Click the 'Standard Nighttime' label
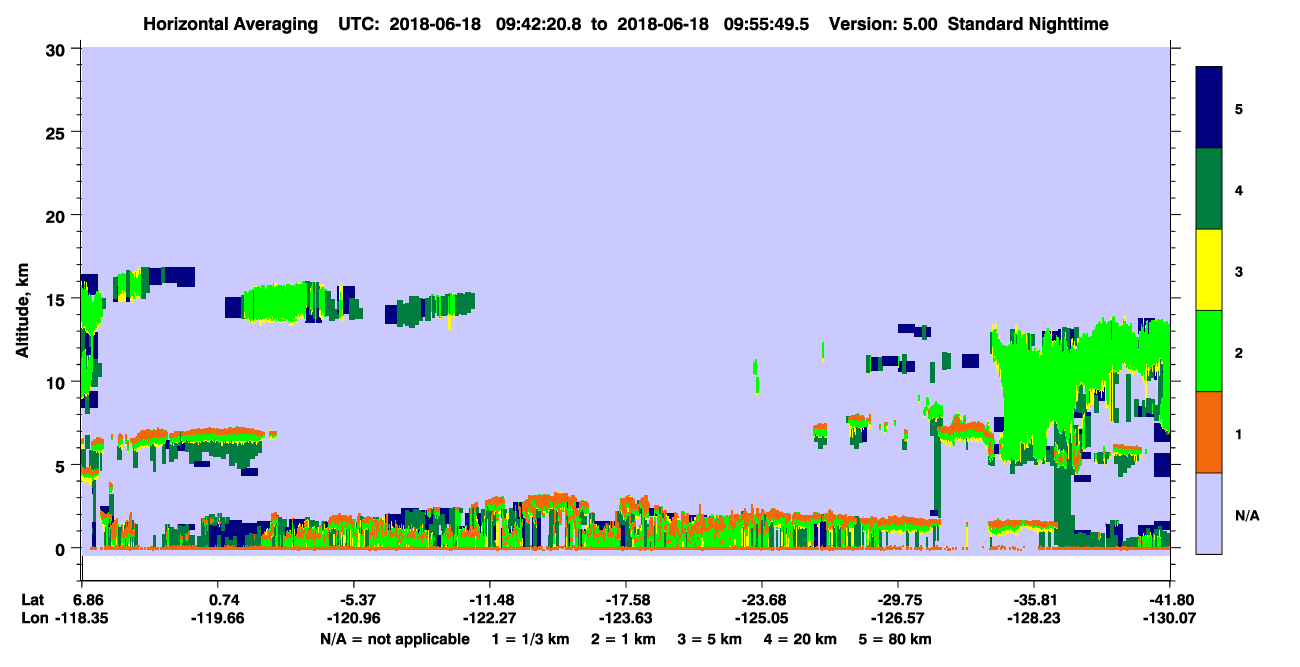1300x667 pixels. coord(1028,24)
